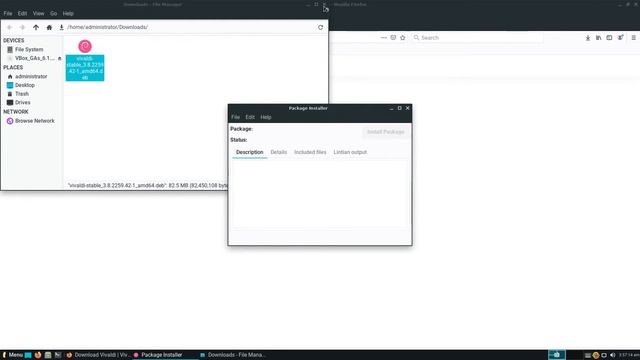Minimize the Package Installer window
Screen dimensions: 640x360
[391, 108]
